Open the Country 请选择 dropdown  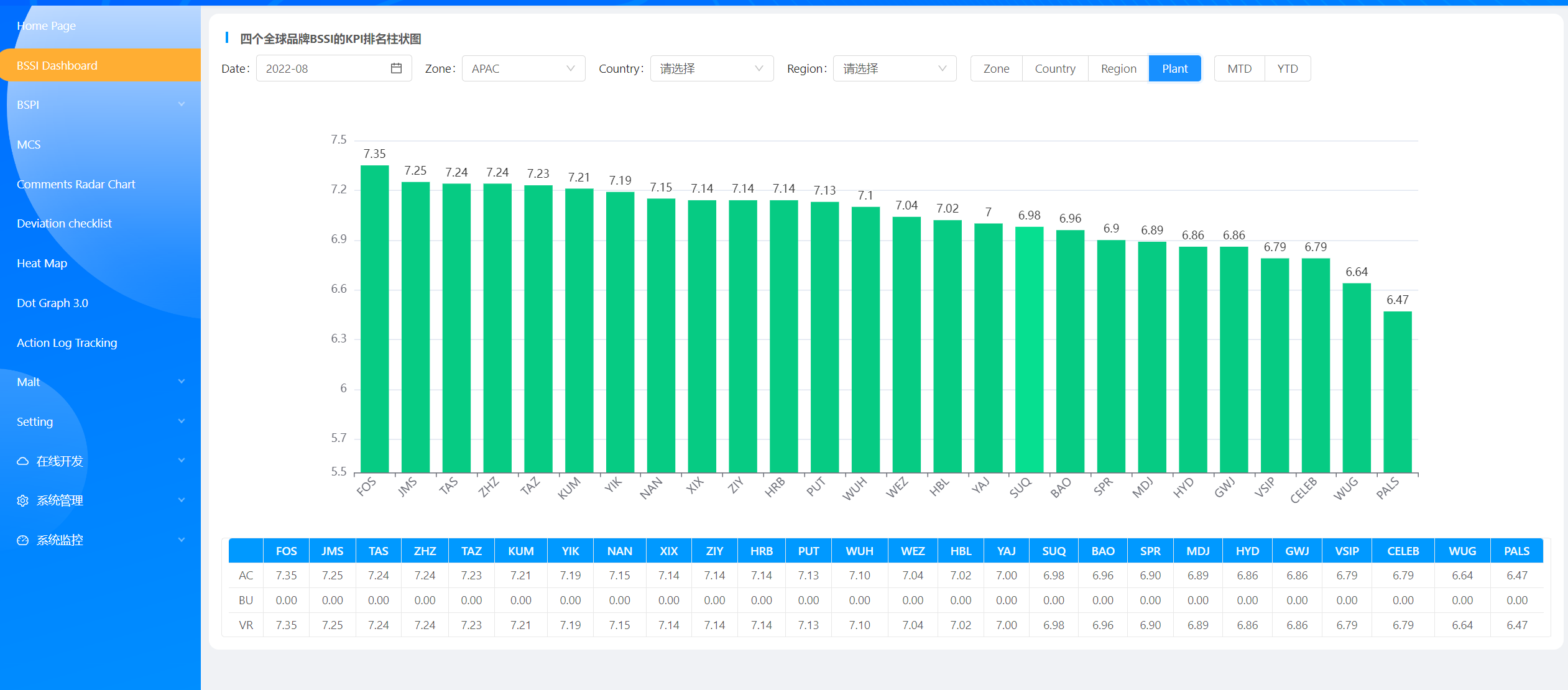(x=712, y=68)
